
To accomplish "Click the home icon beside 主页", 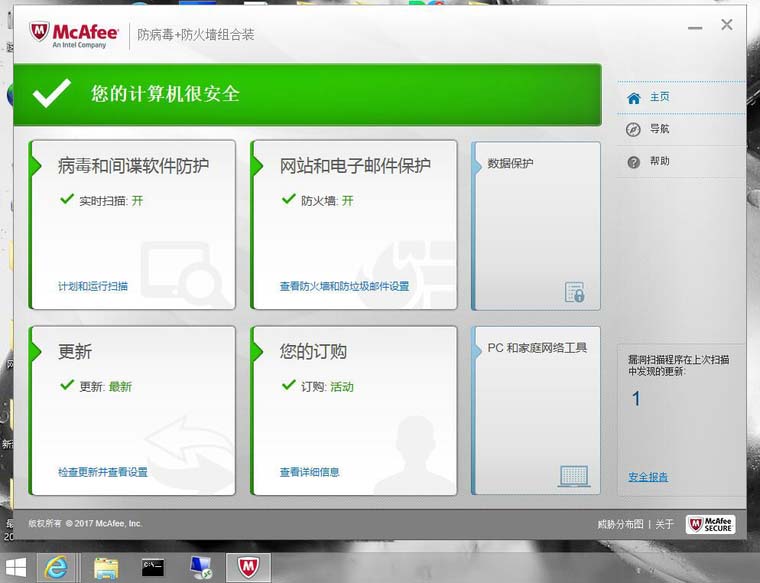I will click(633, 98).
